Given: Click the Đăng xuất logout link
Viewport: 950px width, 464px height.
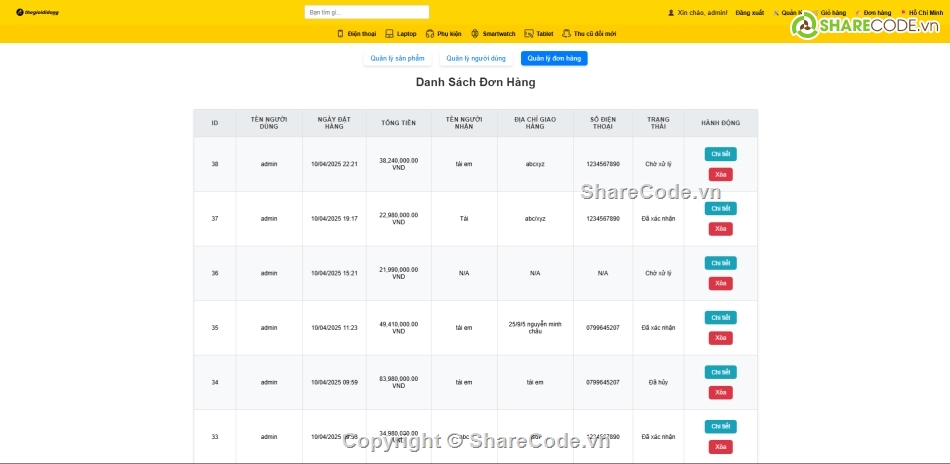Looking at the screenshot, I should point(749,13).
